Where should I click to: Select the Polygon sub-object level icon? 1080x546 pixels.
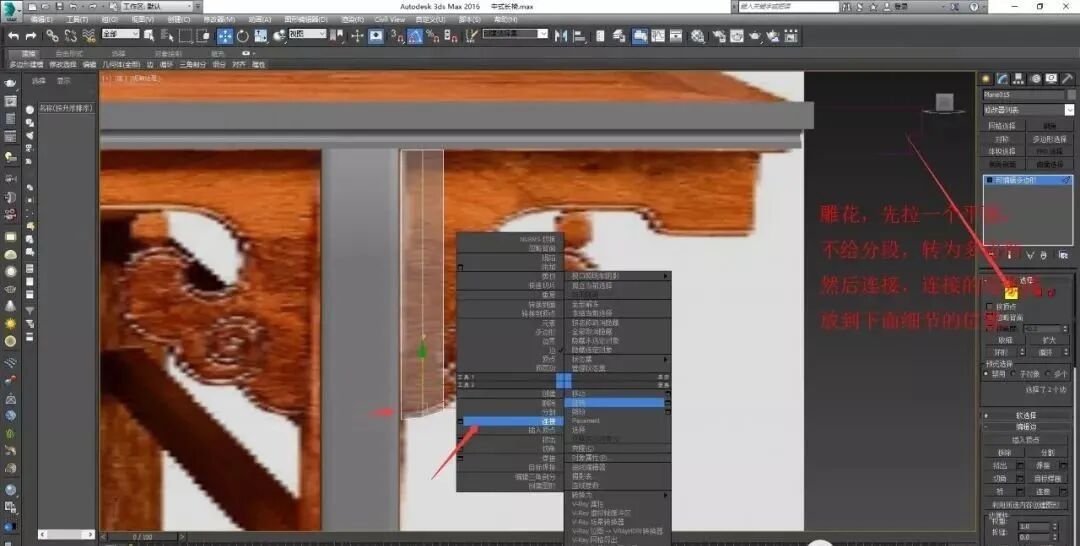pyautogui.click(x=1037, y=293)
